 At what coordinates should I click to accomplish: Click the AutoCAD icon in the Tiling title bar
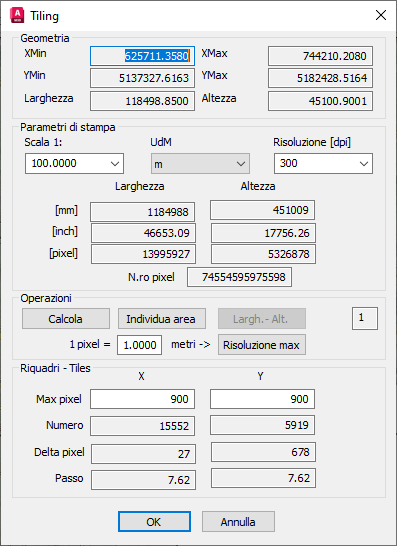[x=17, y=16]
